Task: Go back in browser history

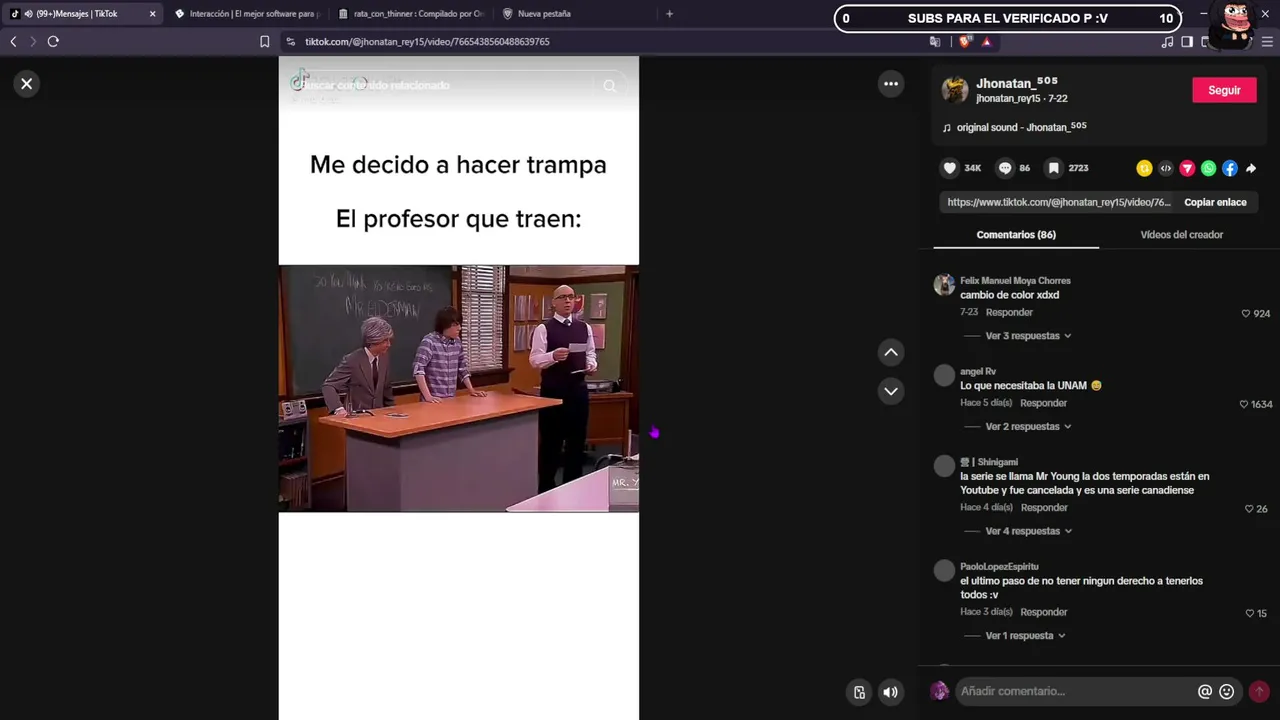Action: [x=13, y=41]
